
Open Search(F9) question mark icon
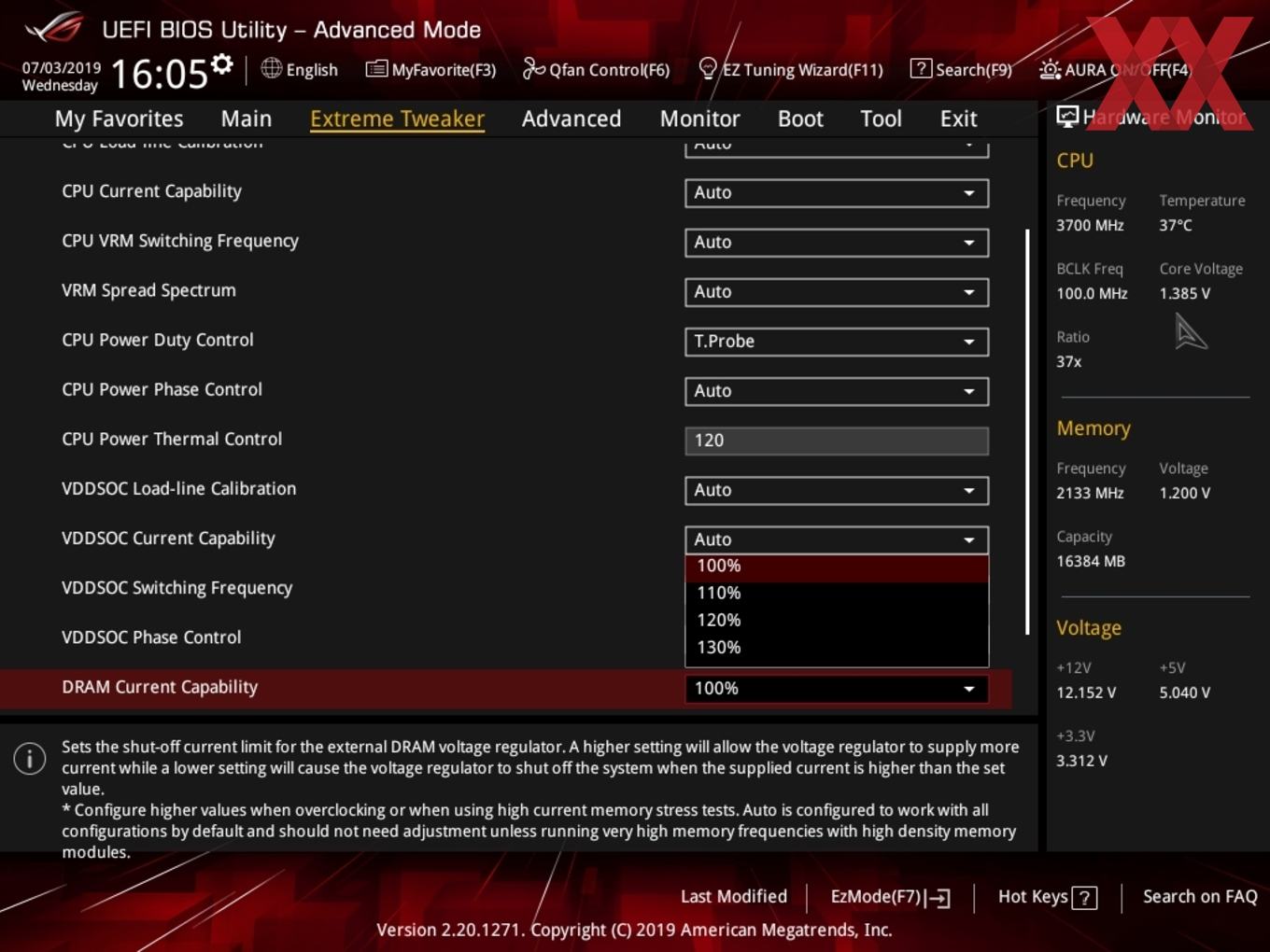(921, 69)
